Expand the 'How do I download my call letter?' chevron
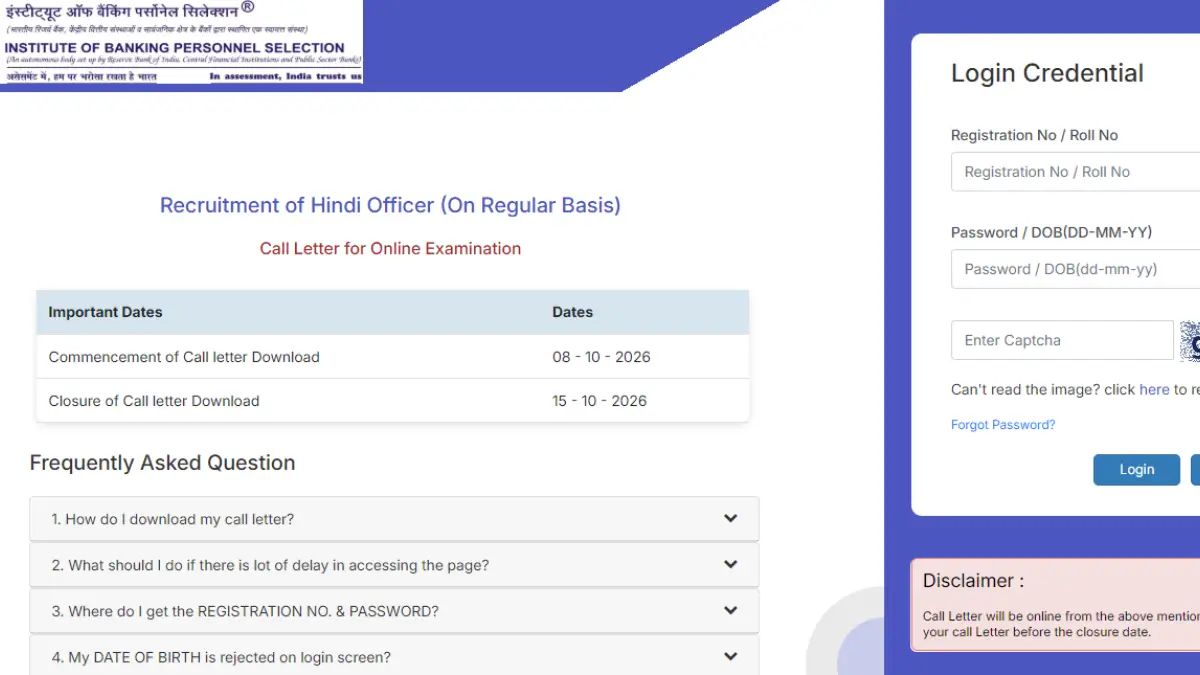This screenshot has width=1200, height=675. (x=731, y=518)
